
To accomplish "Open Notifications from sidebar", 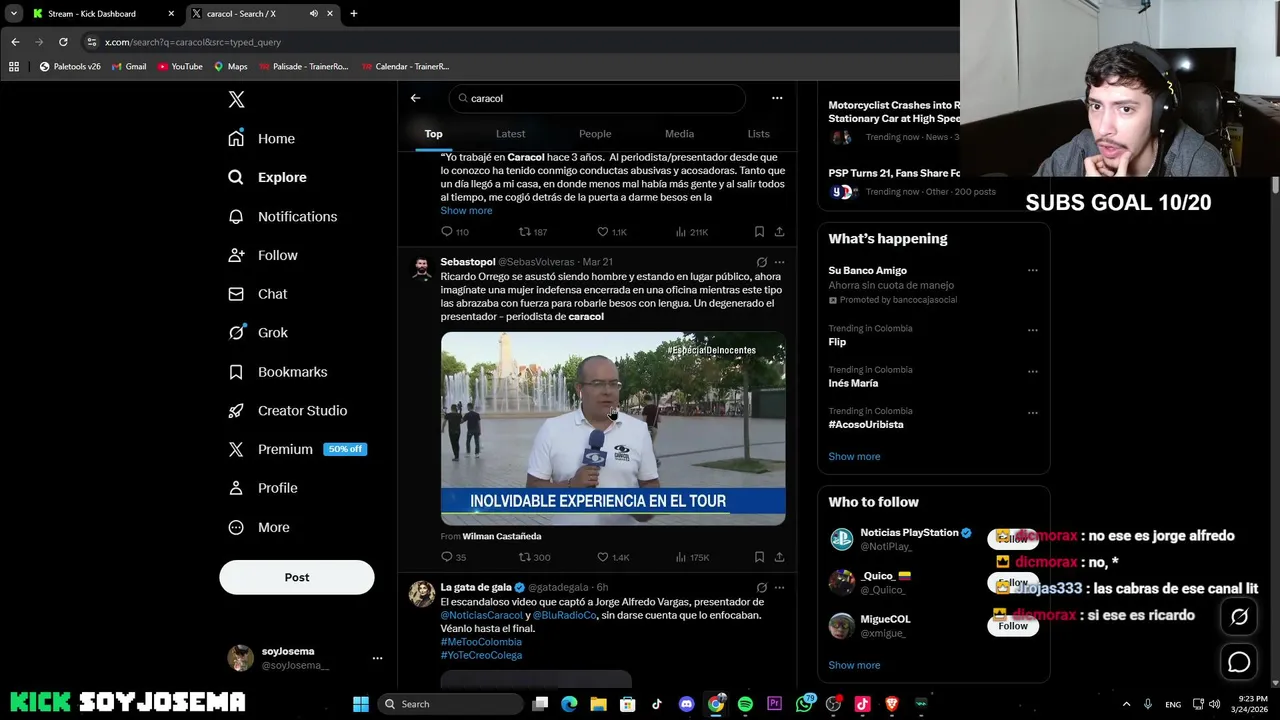I will click(282, 216).
